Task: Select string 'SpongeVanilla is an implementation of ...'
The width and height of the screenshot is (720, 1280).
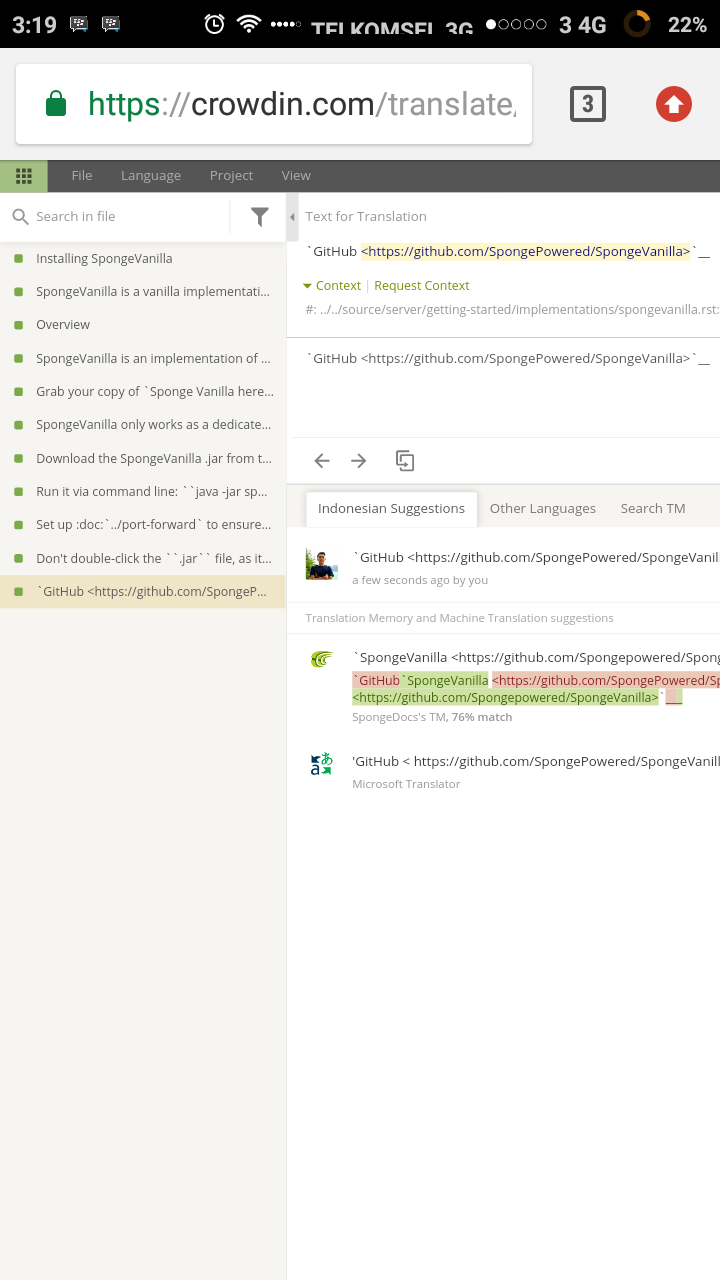Action: pyautogui.click(x=143, y=358)
